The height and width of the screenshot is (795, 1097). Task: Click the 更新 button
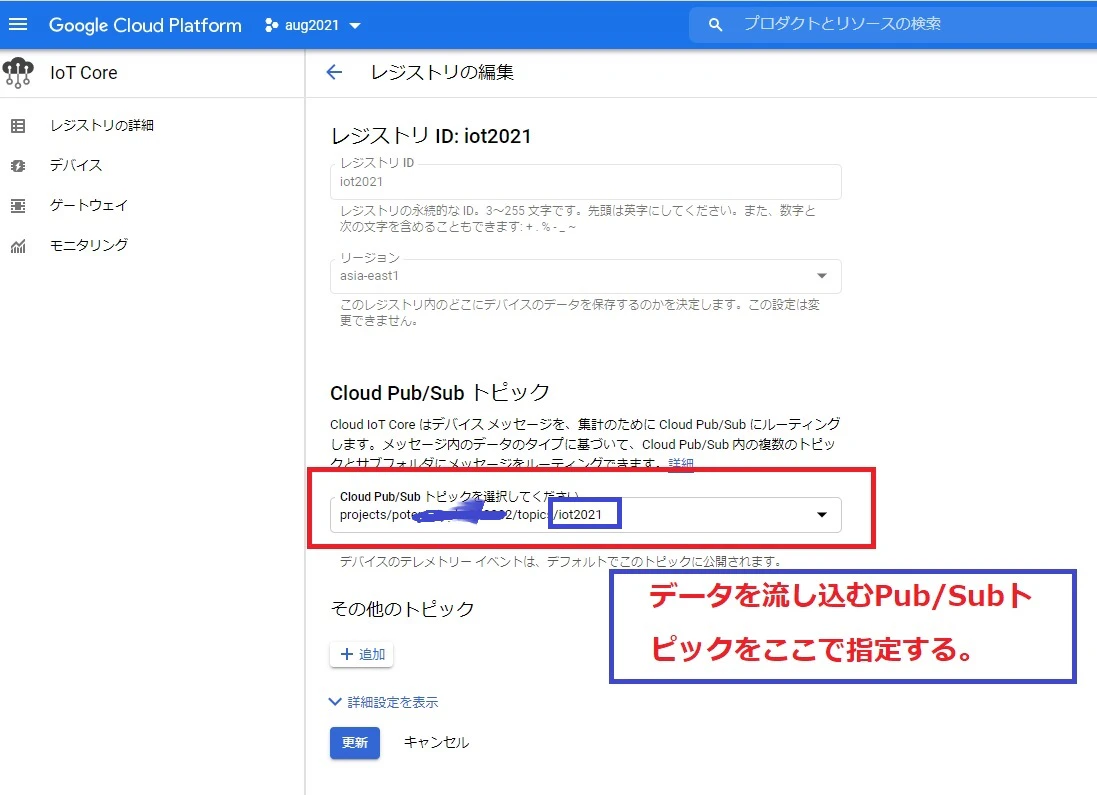click(x=355, y=743)
